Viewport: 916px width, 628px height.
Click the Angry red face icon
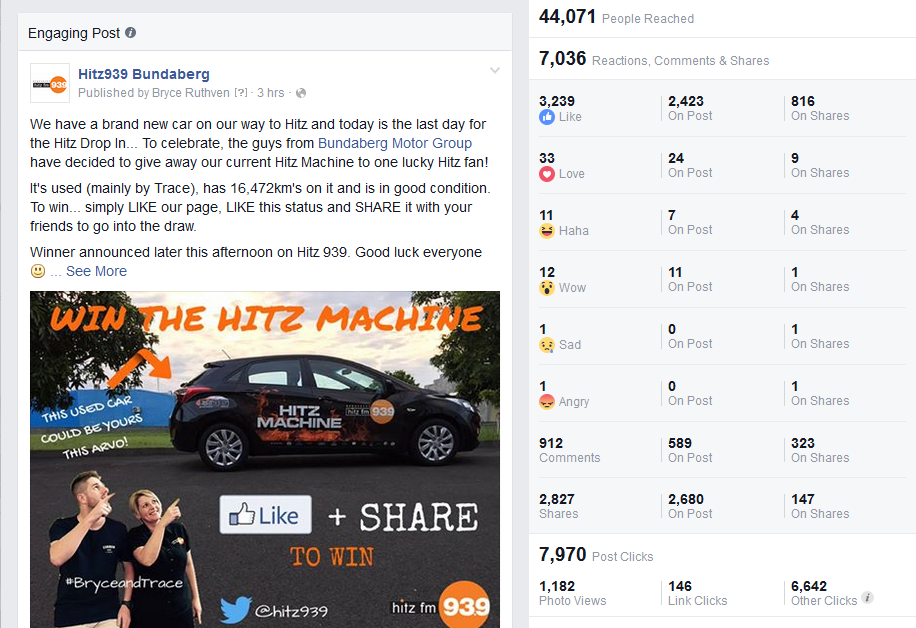point(547,402)
